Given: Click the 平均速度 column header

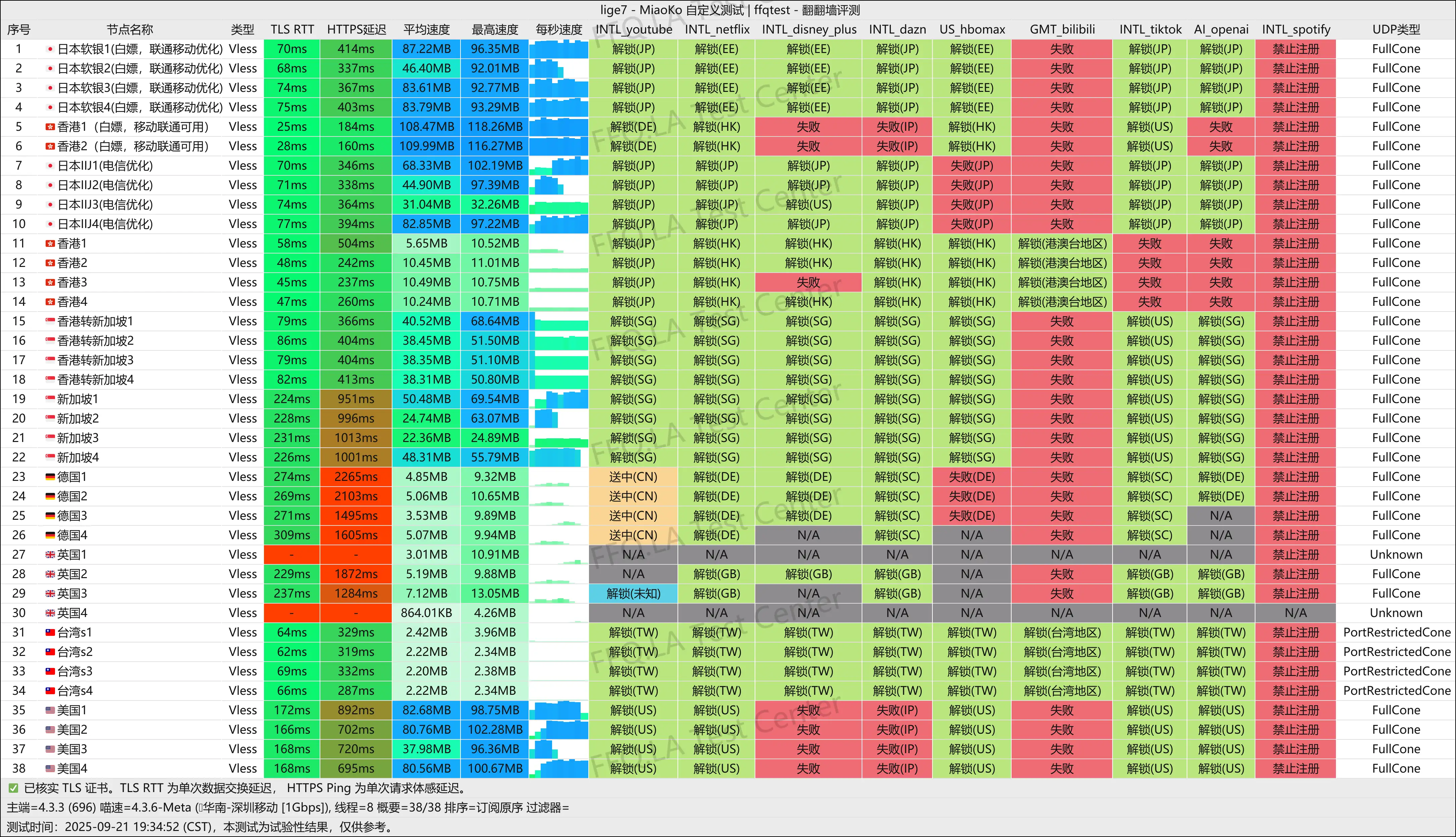Looking at the screenshot, I should pos(427,29).
